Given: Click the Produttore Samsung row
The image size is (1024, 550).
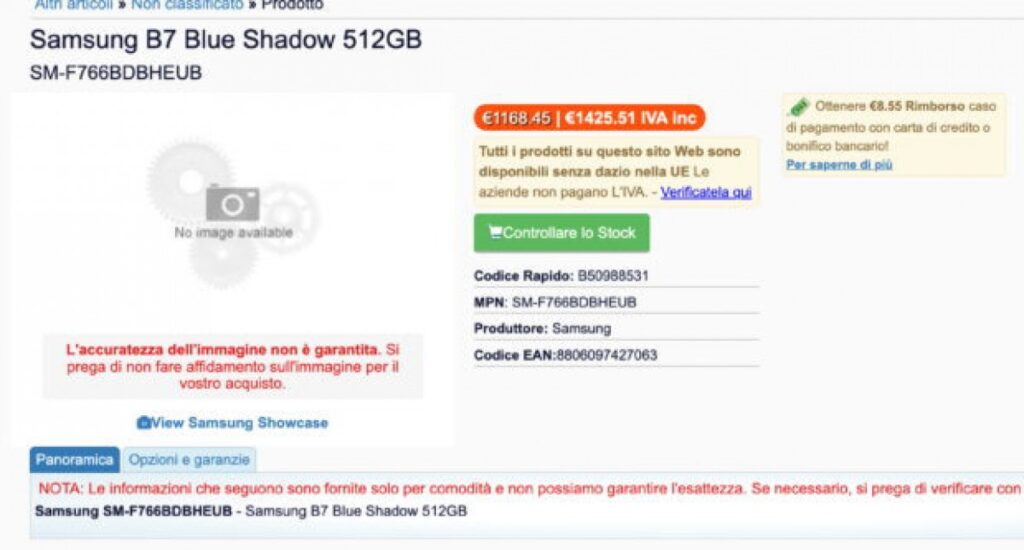Looking at the screenshot, I should (x=542, y=328).
